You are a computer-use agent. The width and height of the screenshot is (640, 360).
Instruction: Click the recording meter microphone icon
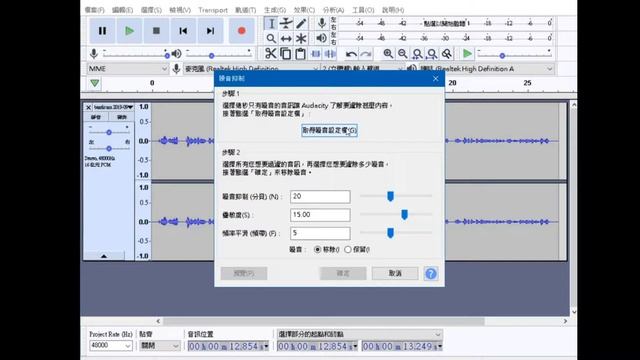point(322,23)
